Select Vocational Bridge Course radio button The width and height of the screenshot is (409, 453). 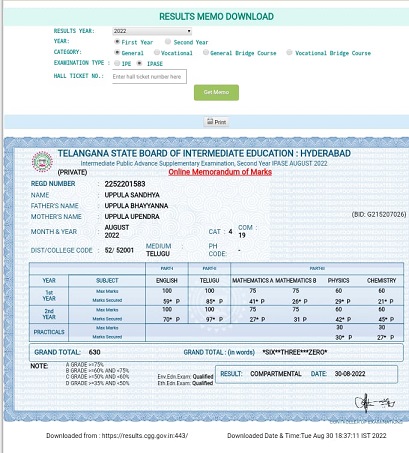pyautogui.click(x=289, y=52)
